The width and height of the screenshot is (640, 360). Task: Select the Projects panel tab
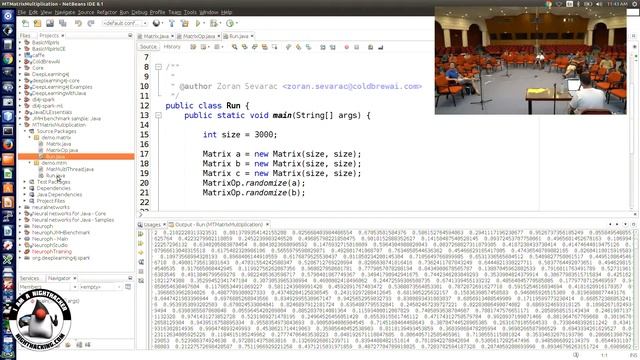click(x=49, y=36)
